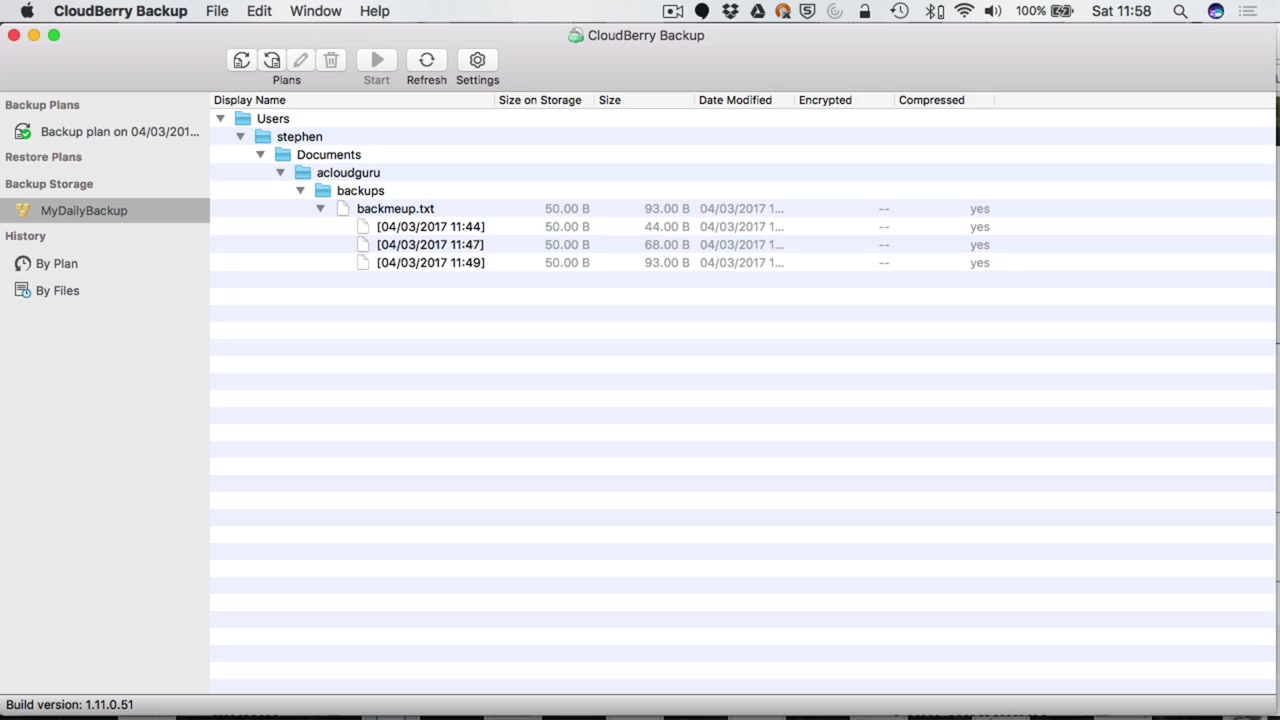Screen dimensions: 1280x720
Task: Open the Google Drive menu bar icon
Action: 757,11
